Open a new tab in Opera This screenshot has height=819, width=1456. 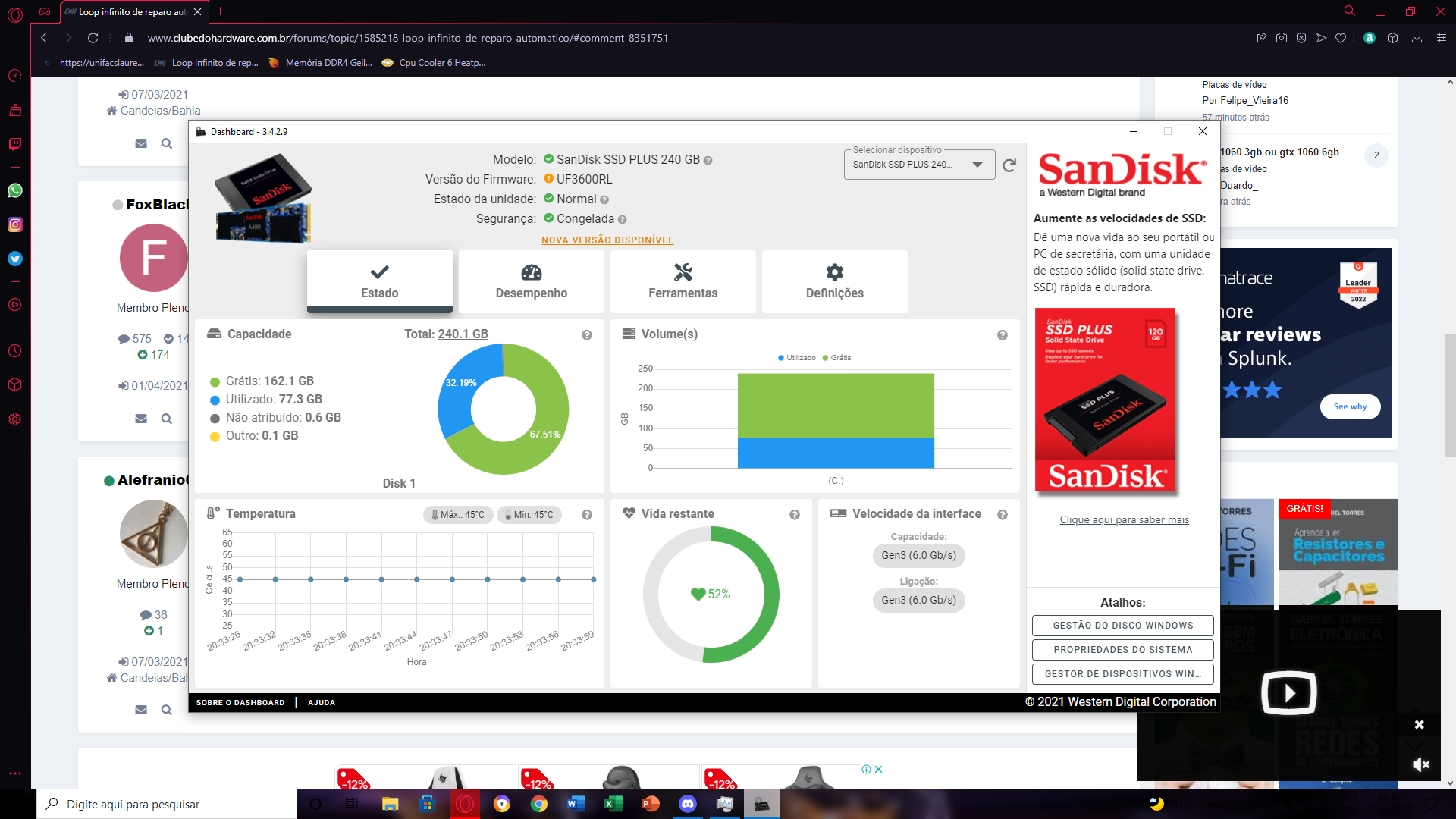[220, 11]
